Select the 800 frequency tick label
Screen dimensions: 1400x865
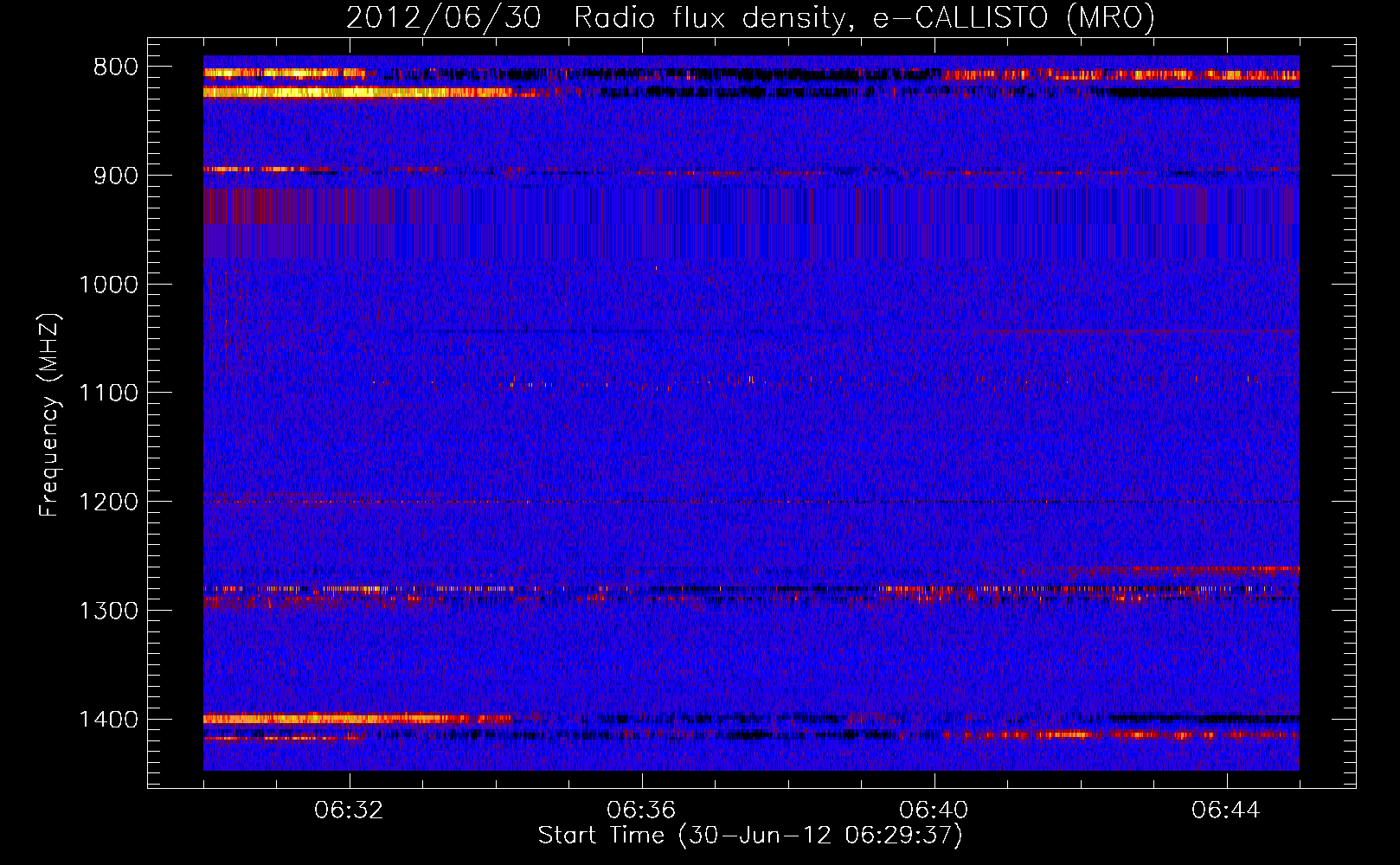tap(116, 67)
